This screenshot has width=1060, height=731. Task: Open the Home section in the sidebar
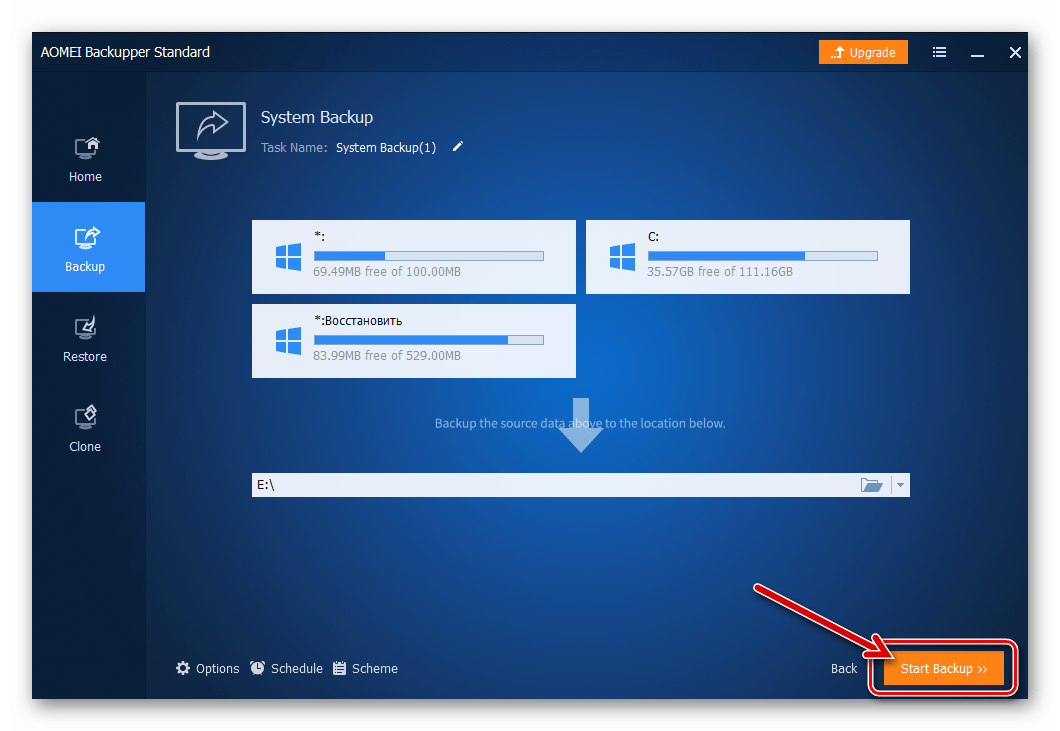[x=85, y=160]
